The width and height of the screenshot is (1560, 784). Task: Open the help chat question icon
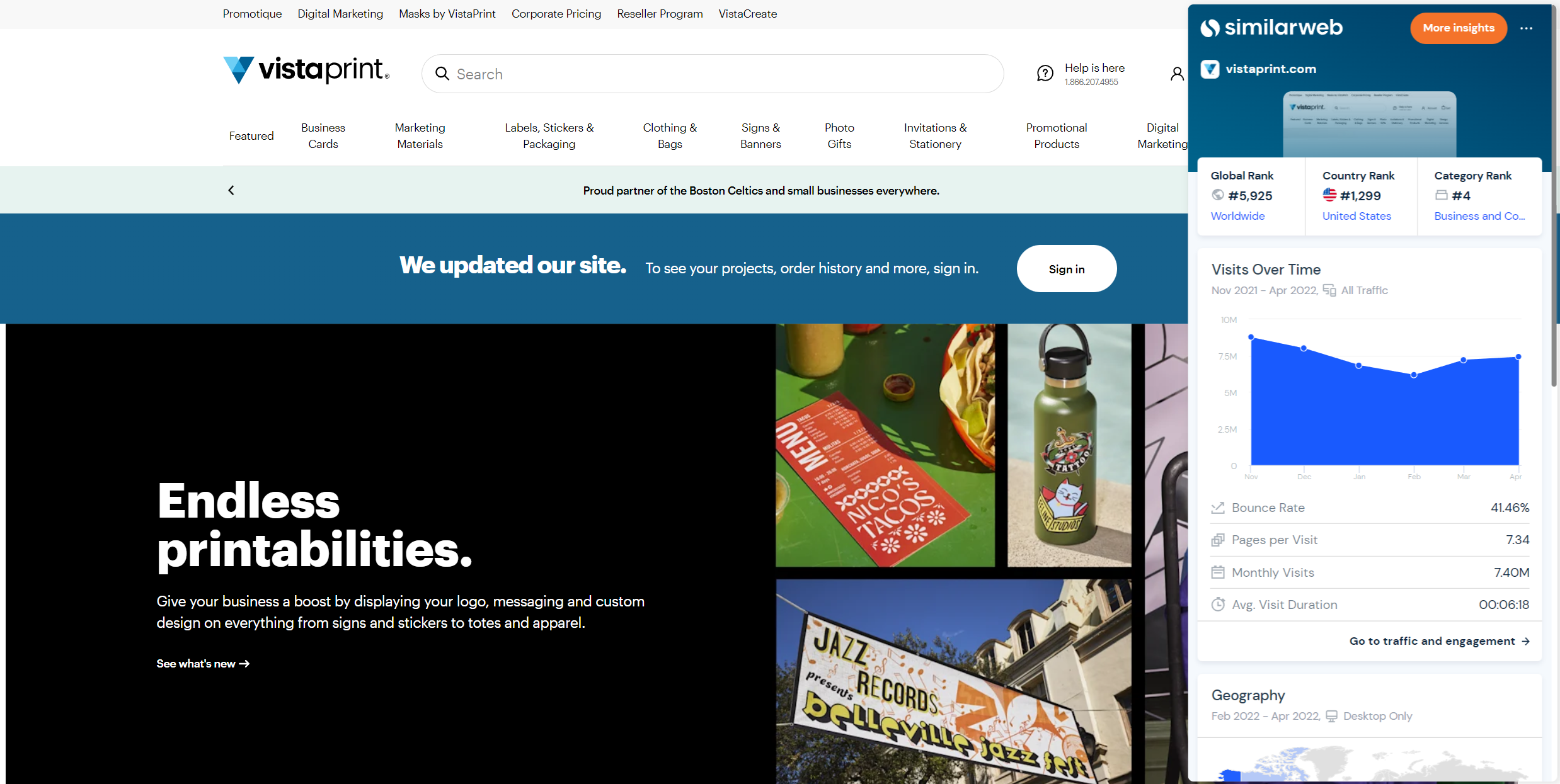[1045, 74]
